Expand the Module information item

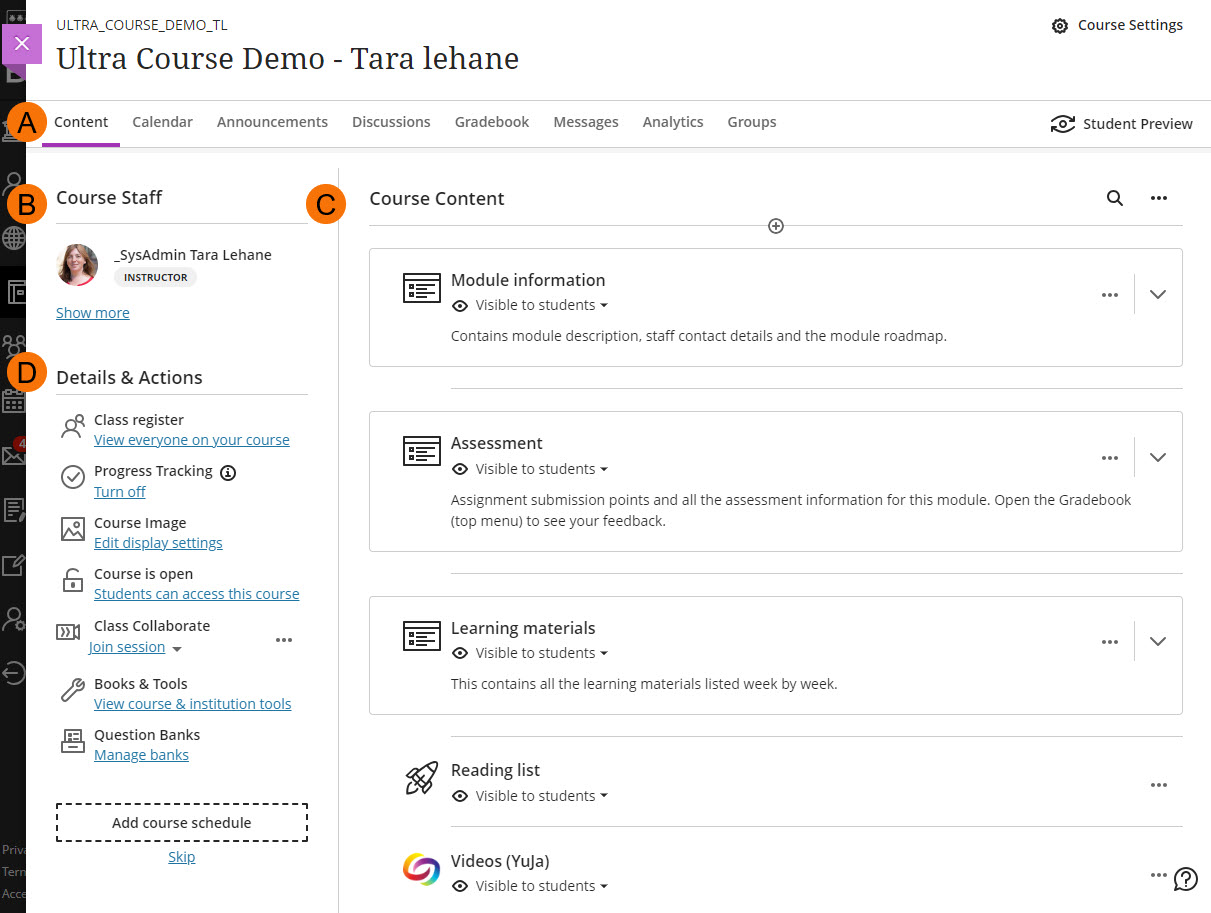(1157, 294)
